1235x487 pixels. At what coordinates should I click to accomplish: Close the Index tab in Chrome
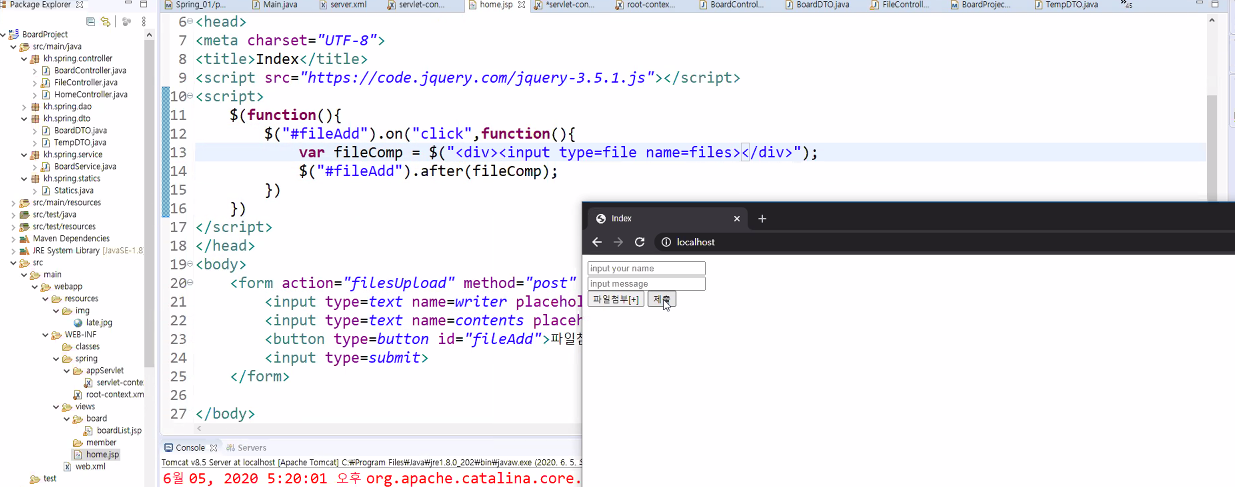point(737,218)
